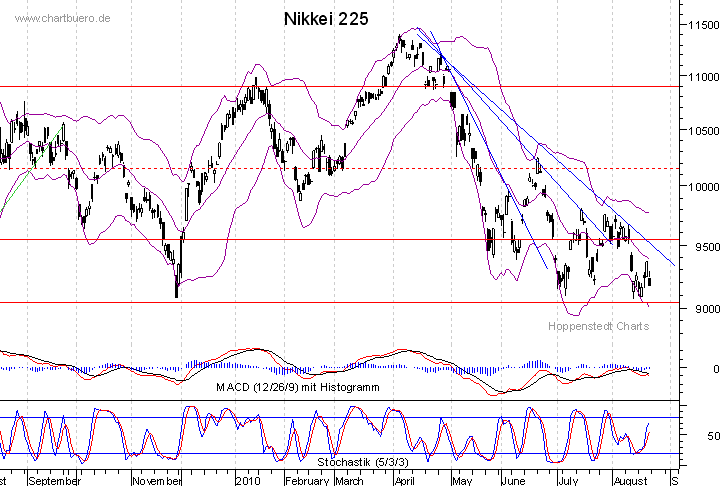Click the 2010 year label
Viewport: 723px width, 486px height.
pos(248,481)
